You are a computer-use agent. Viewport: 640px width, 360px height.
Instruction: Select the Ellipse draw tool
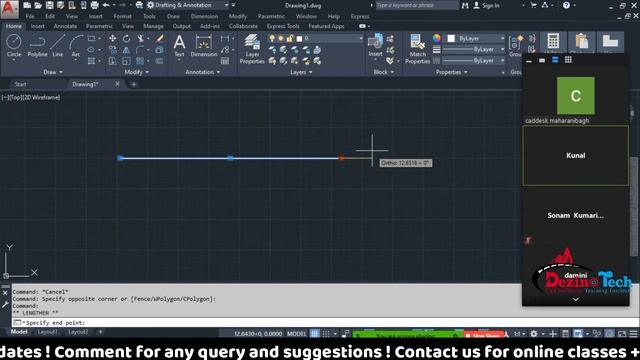pos(91,50)
